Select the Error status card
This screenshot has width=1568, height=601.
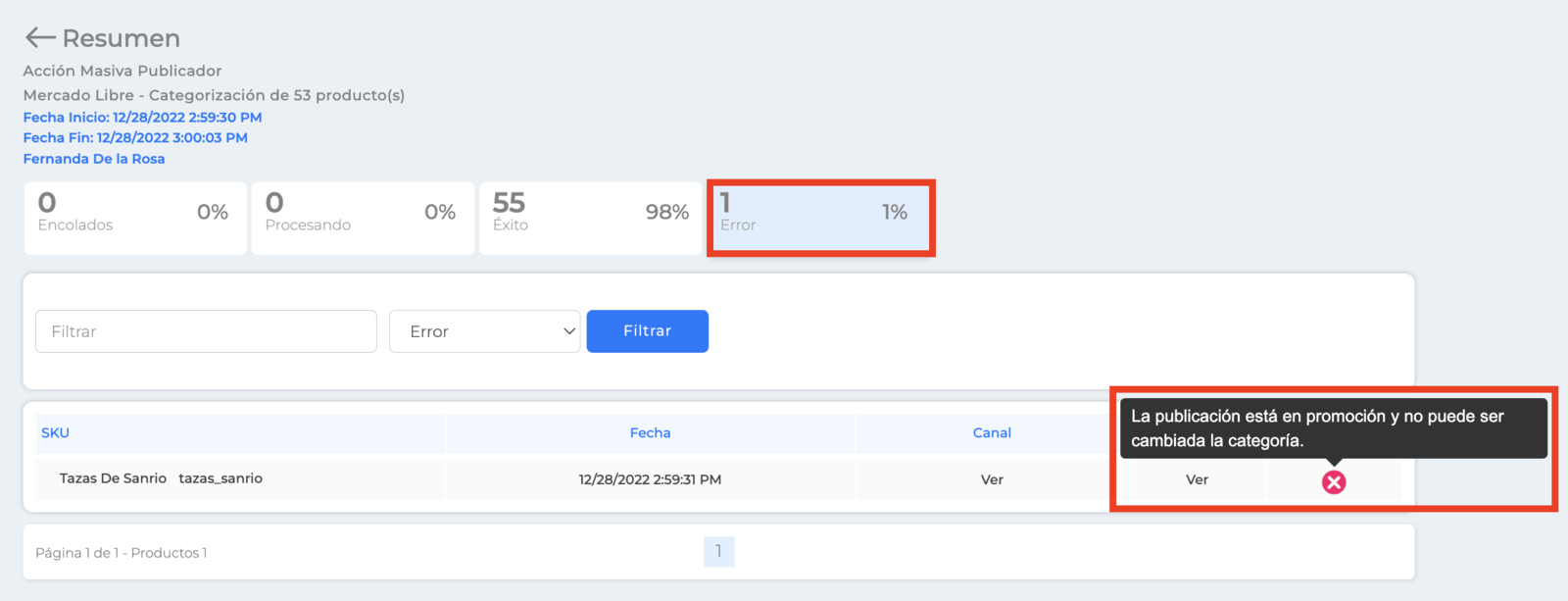(x=820, y=218)
